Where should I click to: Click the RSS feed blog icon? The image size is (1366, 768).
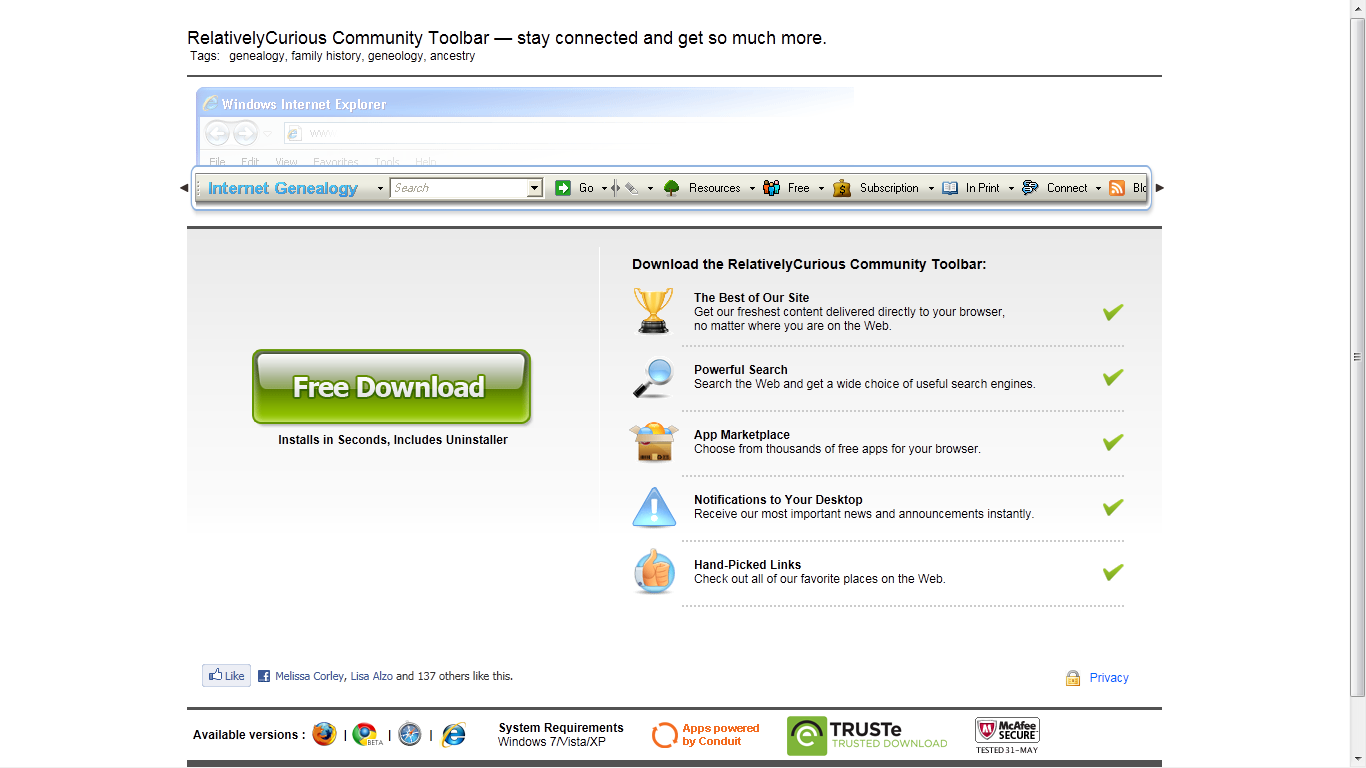(1117, 188)
